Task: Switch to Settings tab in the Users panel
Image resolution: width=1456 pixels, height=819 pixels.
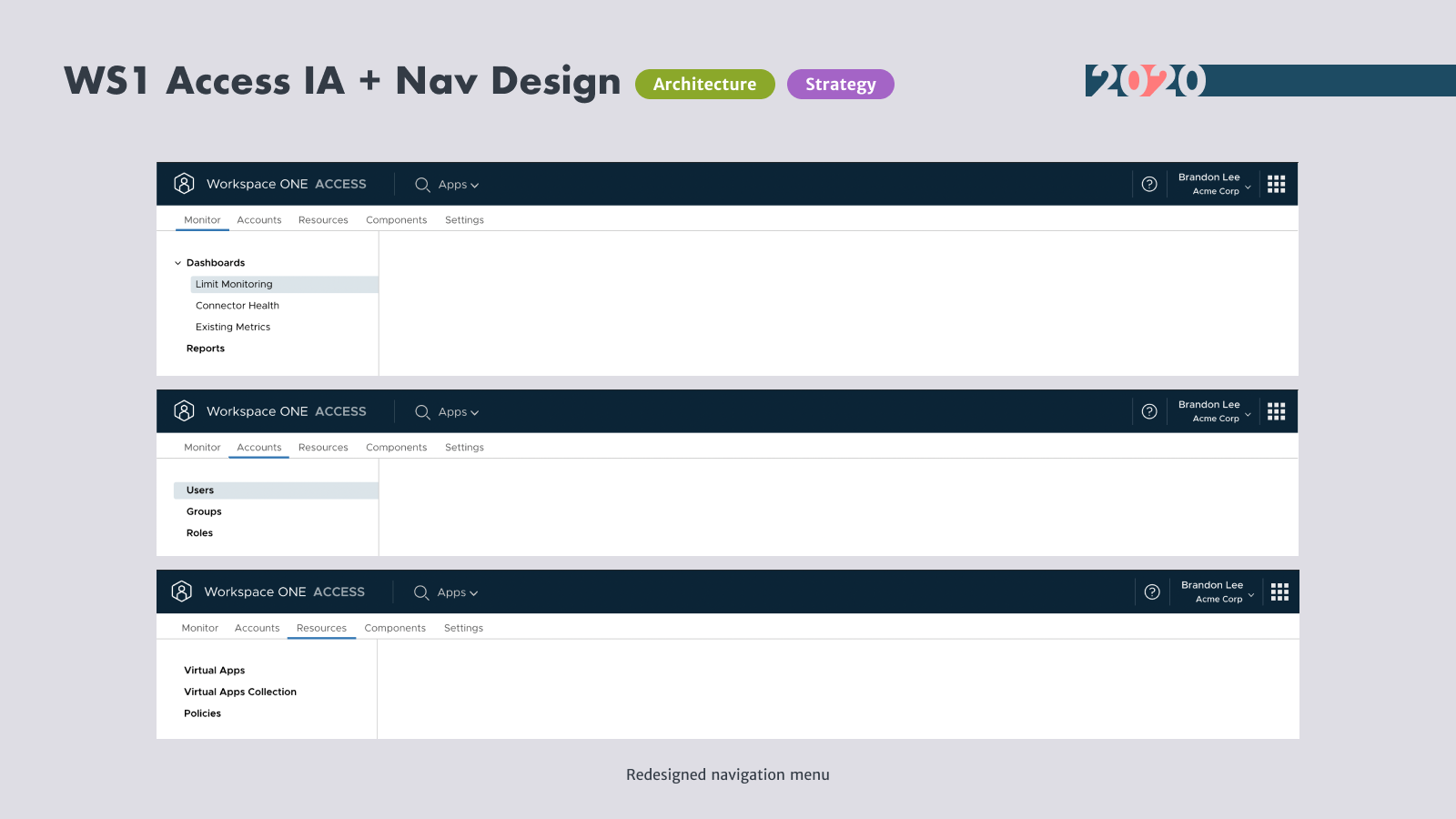Action: coord(464,448)
